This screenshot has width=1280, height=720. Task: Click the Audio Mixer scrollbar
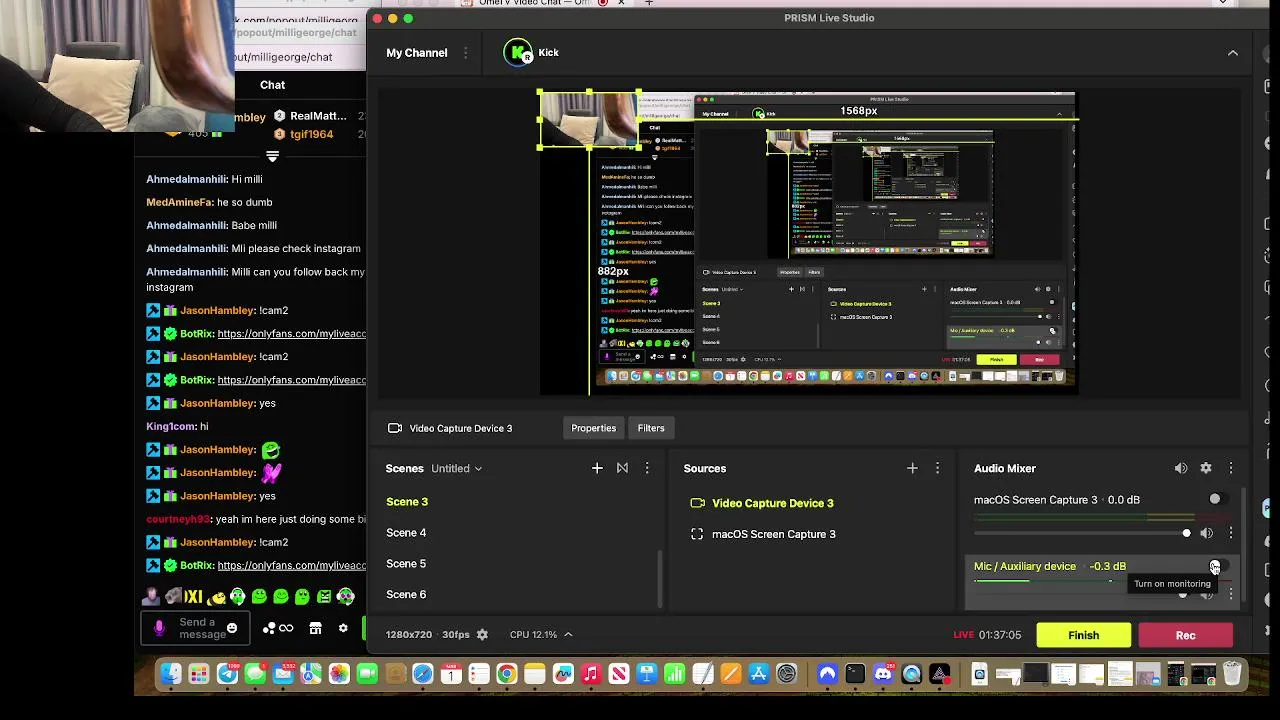pos(1243,545)
